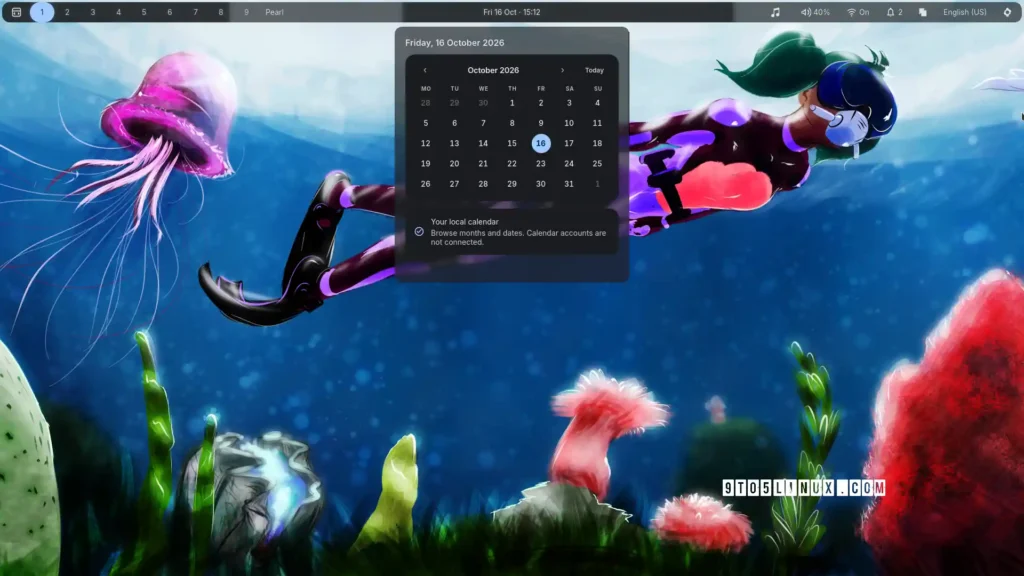The image size is (1024, 576).
Task: Open the 40% volume indicator
Action: [x=816, y=12]
